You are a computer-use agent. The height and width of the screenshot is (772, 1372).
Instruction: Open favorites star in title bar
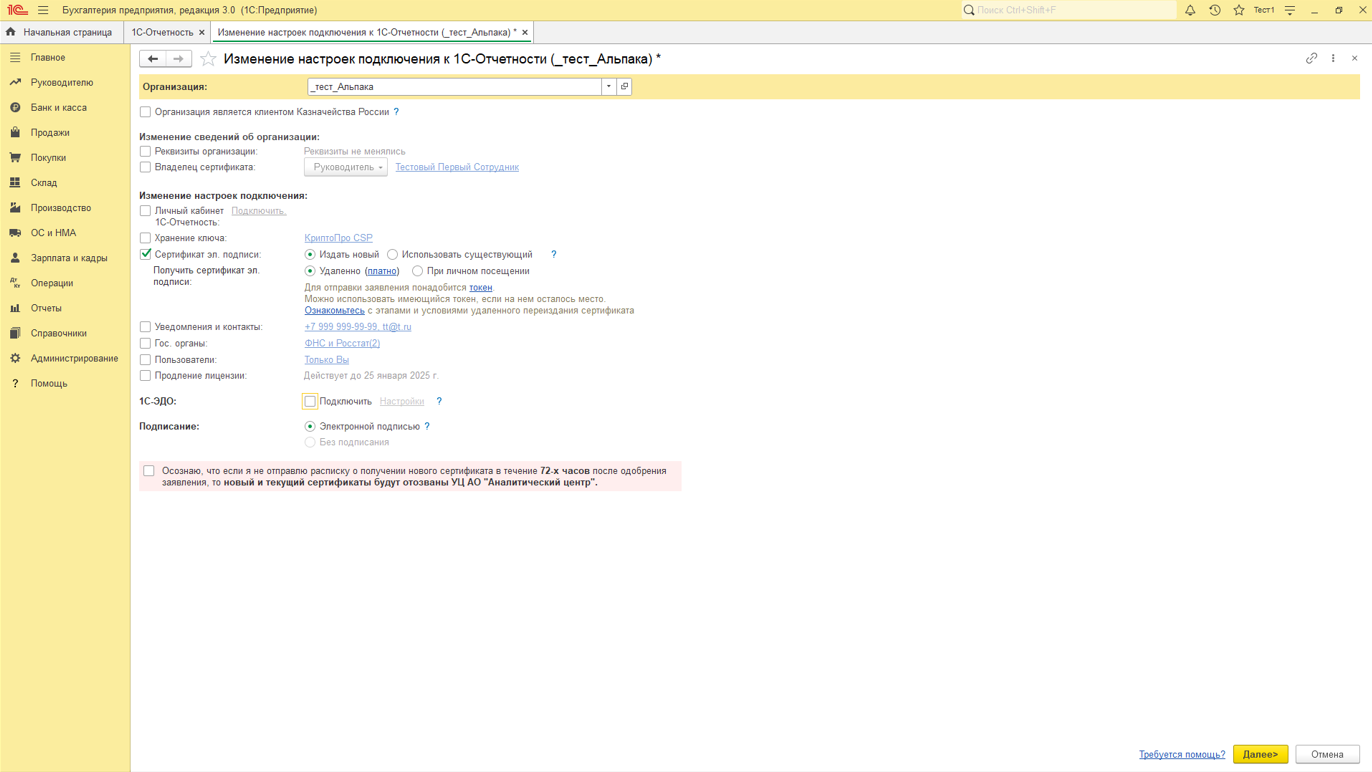click(1239, 10)
